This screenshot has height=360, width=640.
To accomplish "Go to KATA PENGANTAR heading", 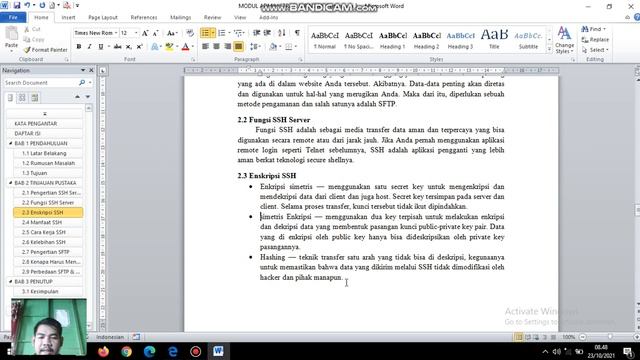I will [44, 123].
